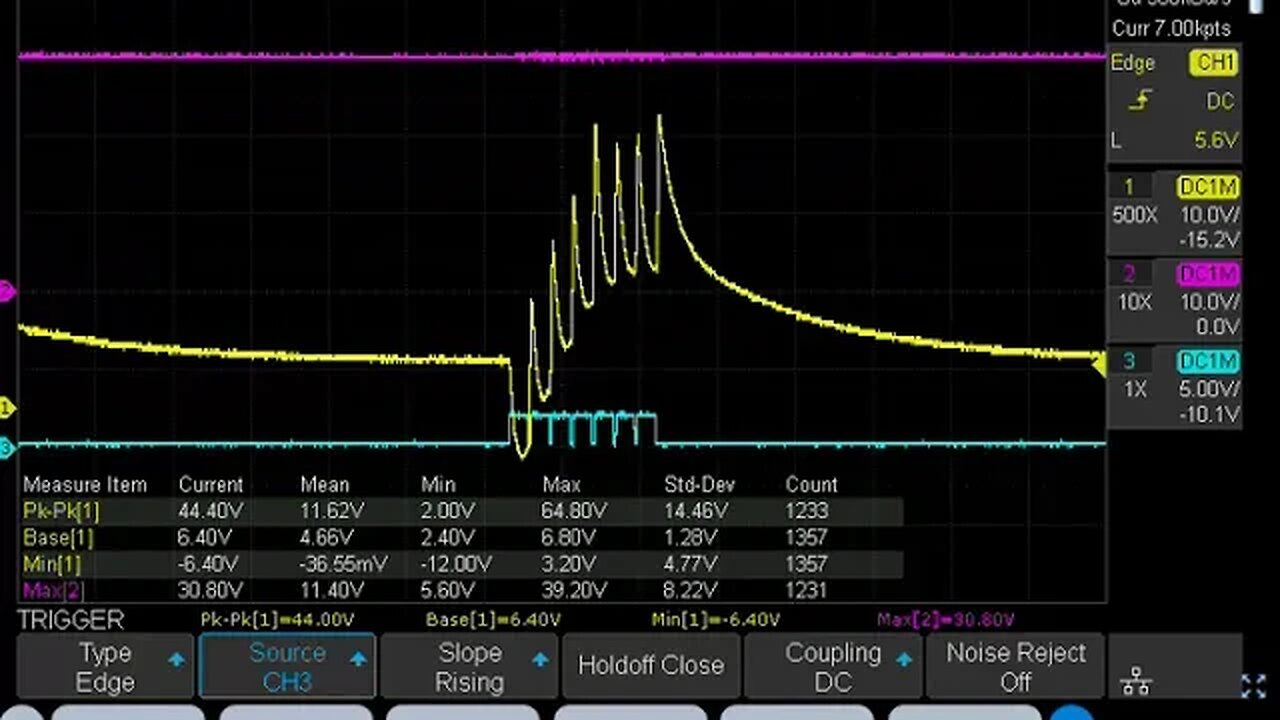Select the channel 3 cyan badge
Screen dimensions: 1280x720
click(1128, 361)
